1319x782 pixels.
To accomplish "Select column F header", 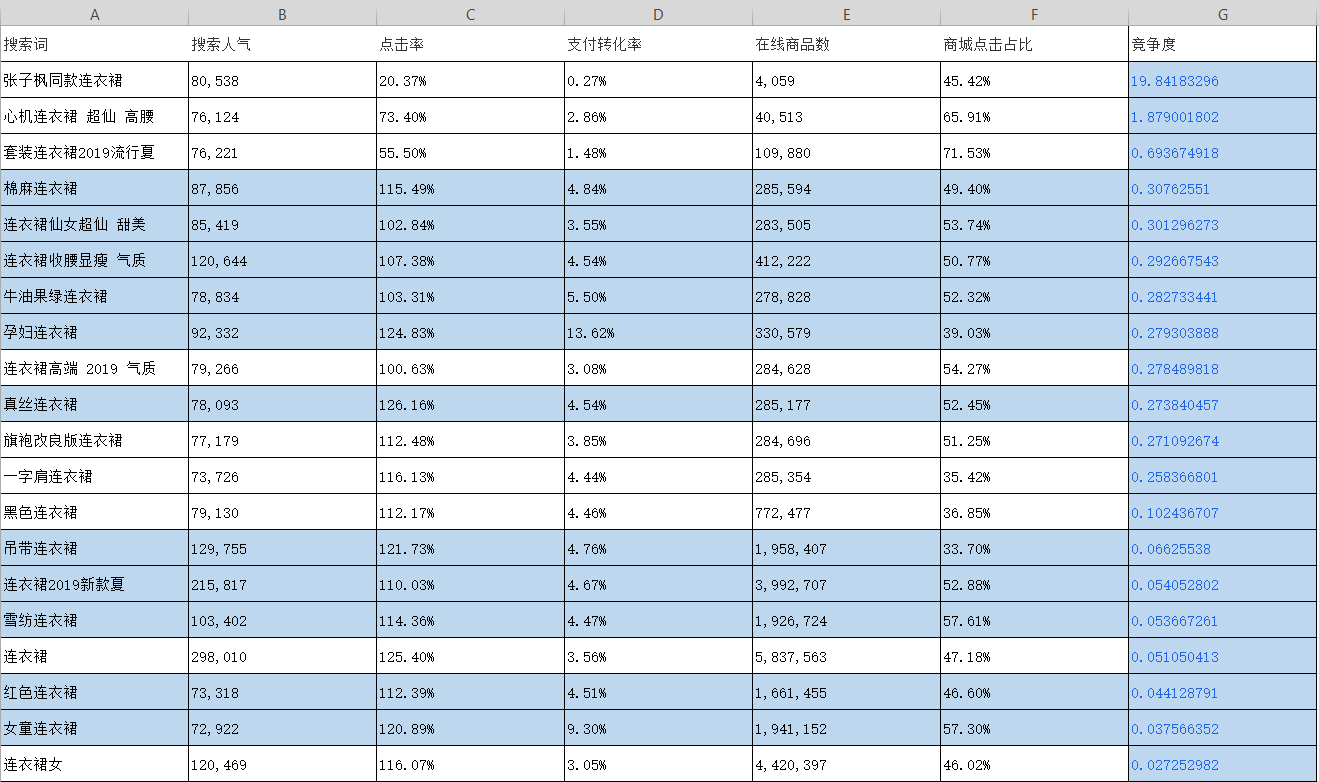I will (x=1034, y=13).
